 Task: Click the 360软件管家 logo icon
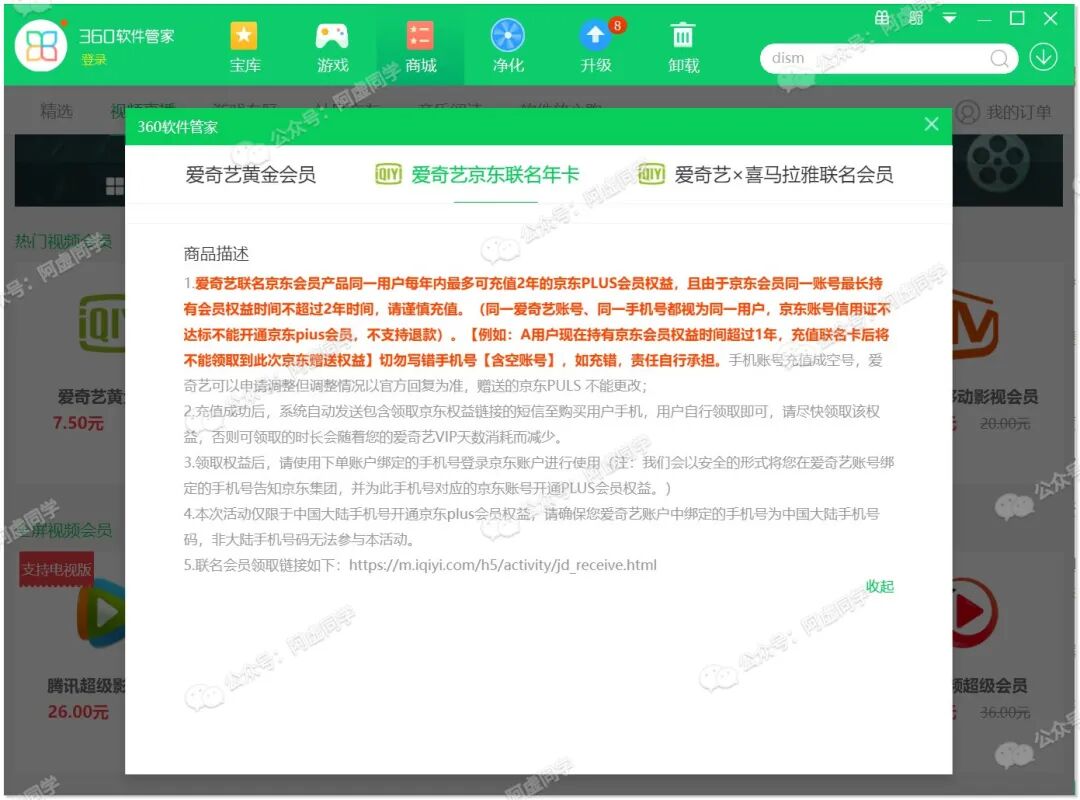(x=41, y=45)
